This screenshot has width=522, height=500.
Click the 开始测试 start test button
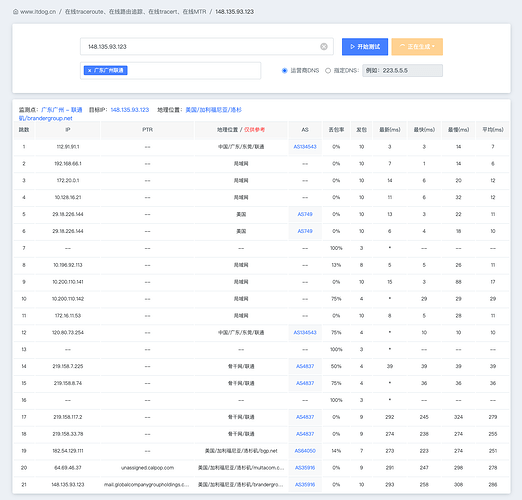(365, 47)
